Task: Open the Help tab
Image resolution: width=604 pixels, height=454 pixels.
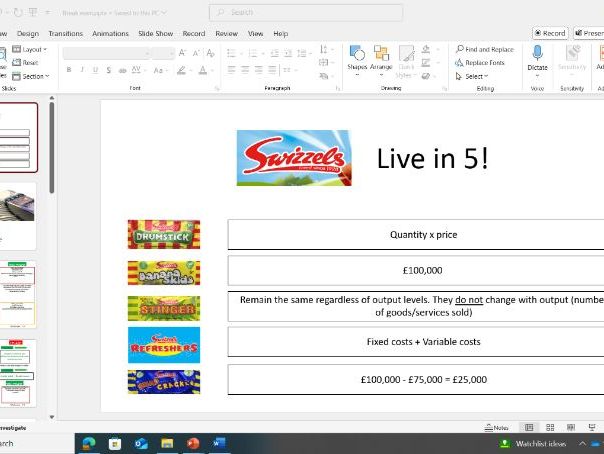Action: point(280,34)
